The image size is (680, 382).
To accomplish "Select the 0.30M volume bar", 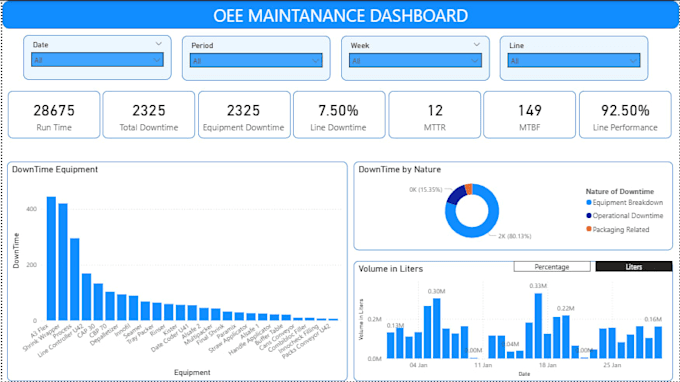I will click(437, 328).
